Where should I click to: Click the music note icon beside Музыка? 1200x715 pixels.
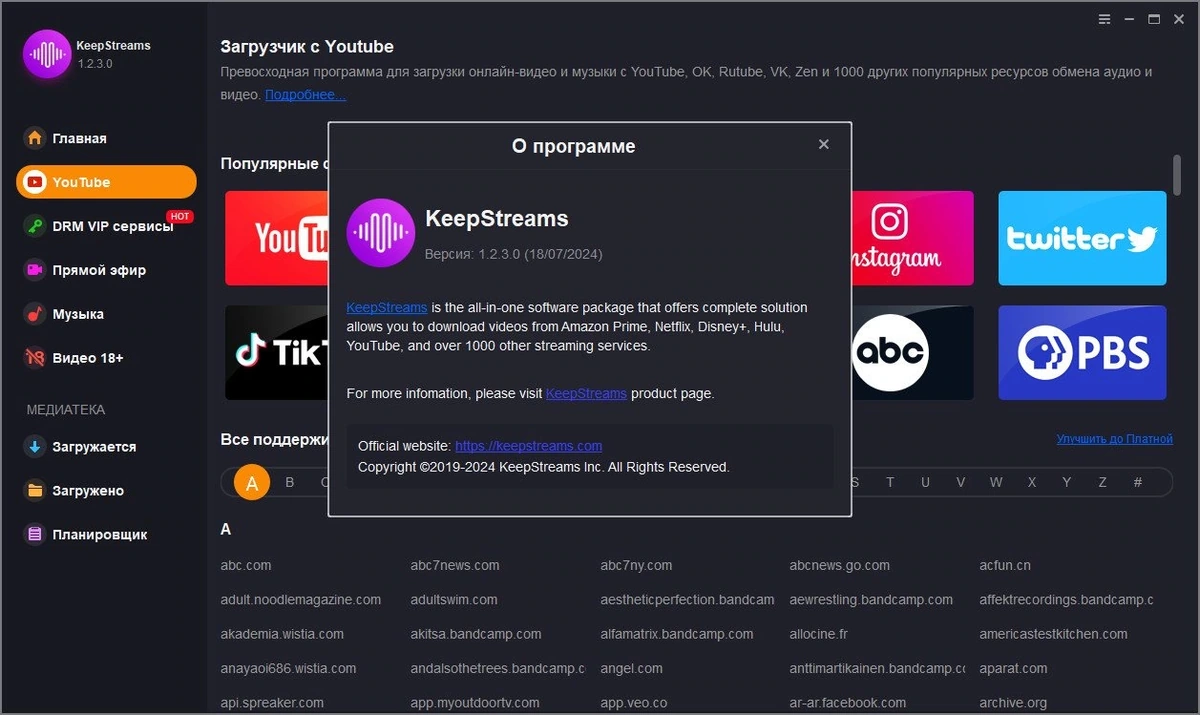click(35, 314)
